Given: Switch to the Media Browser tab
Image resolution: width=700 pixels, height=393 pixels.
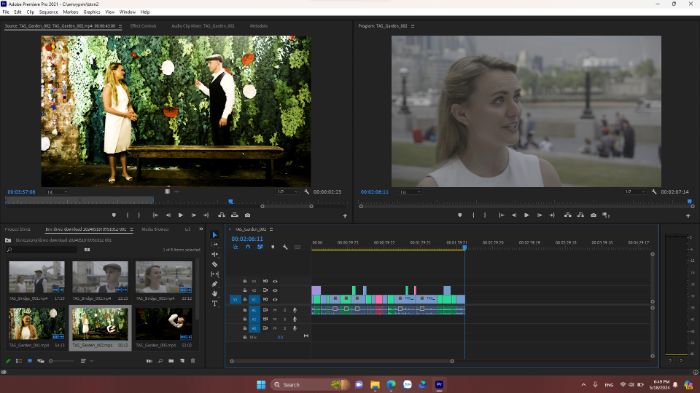Looking at the screenshot, I should [x=155, y=230].
